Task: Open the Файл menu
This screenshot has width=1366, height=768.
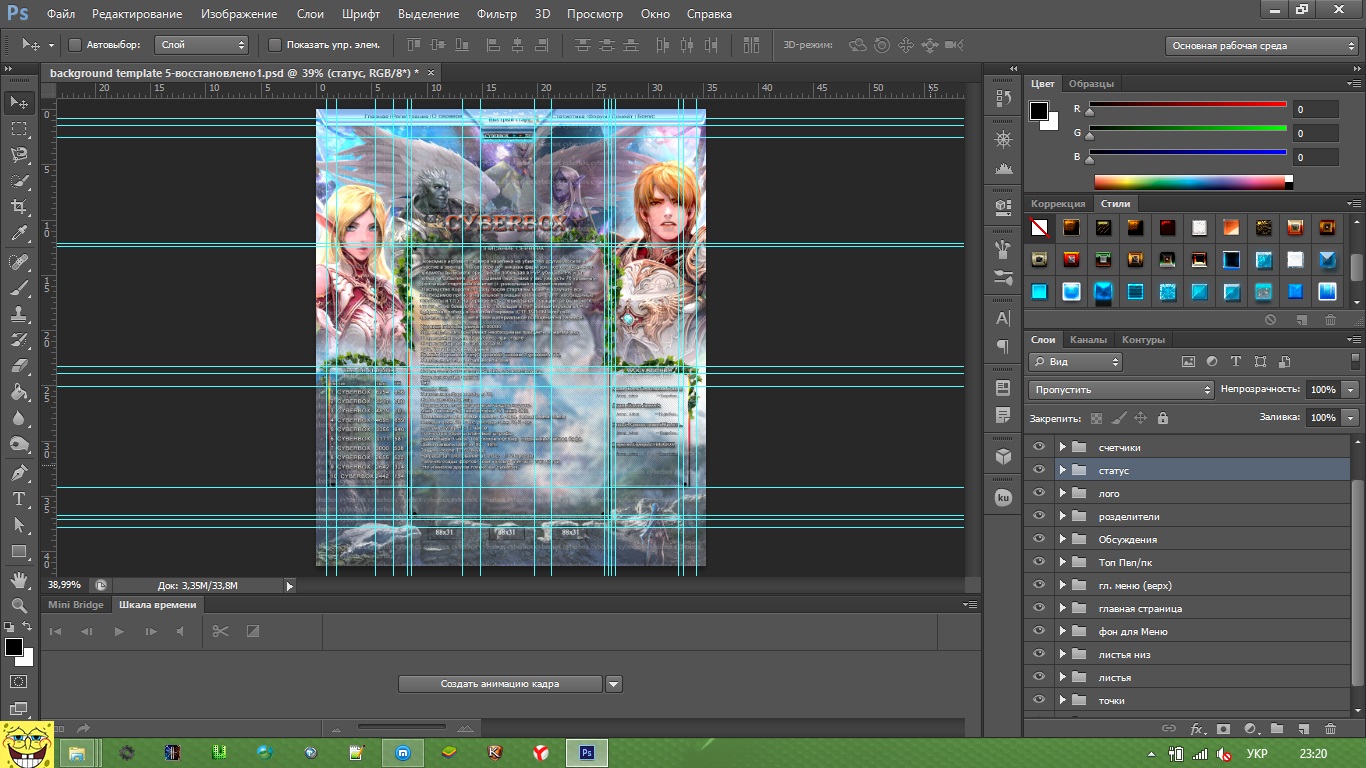Action: 60,14
